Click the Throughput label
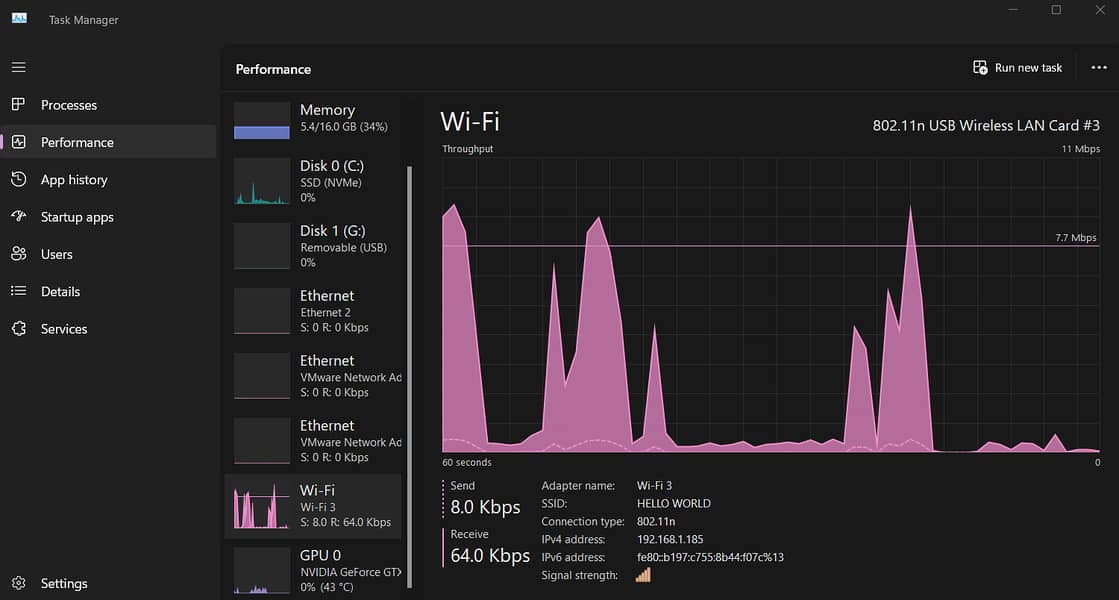 [467, 148]
